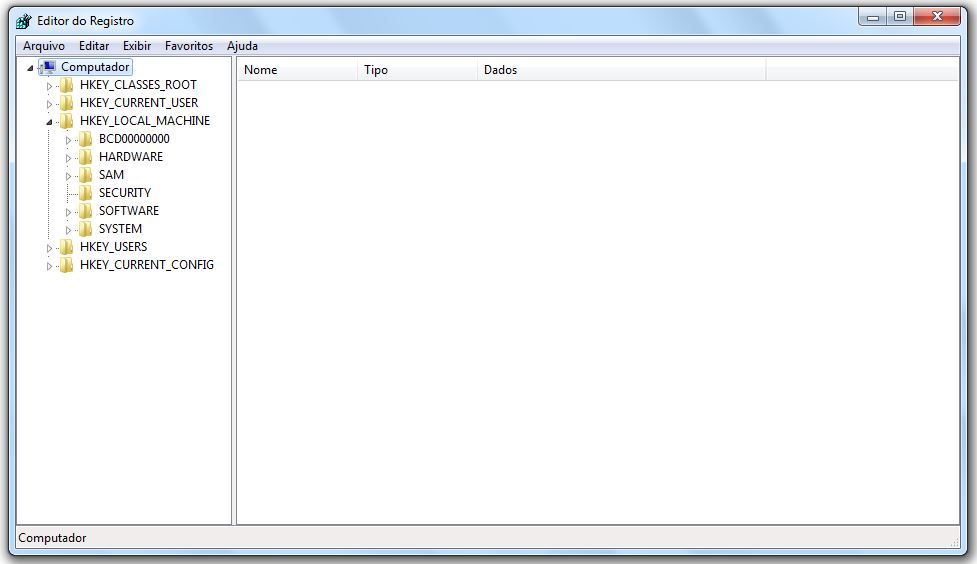Image resolution: width=977 pixels, height=564 pixels.
Task: Open the Favoritos menu
Action: (189, 46)
